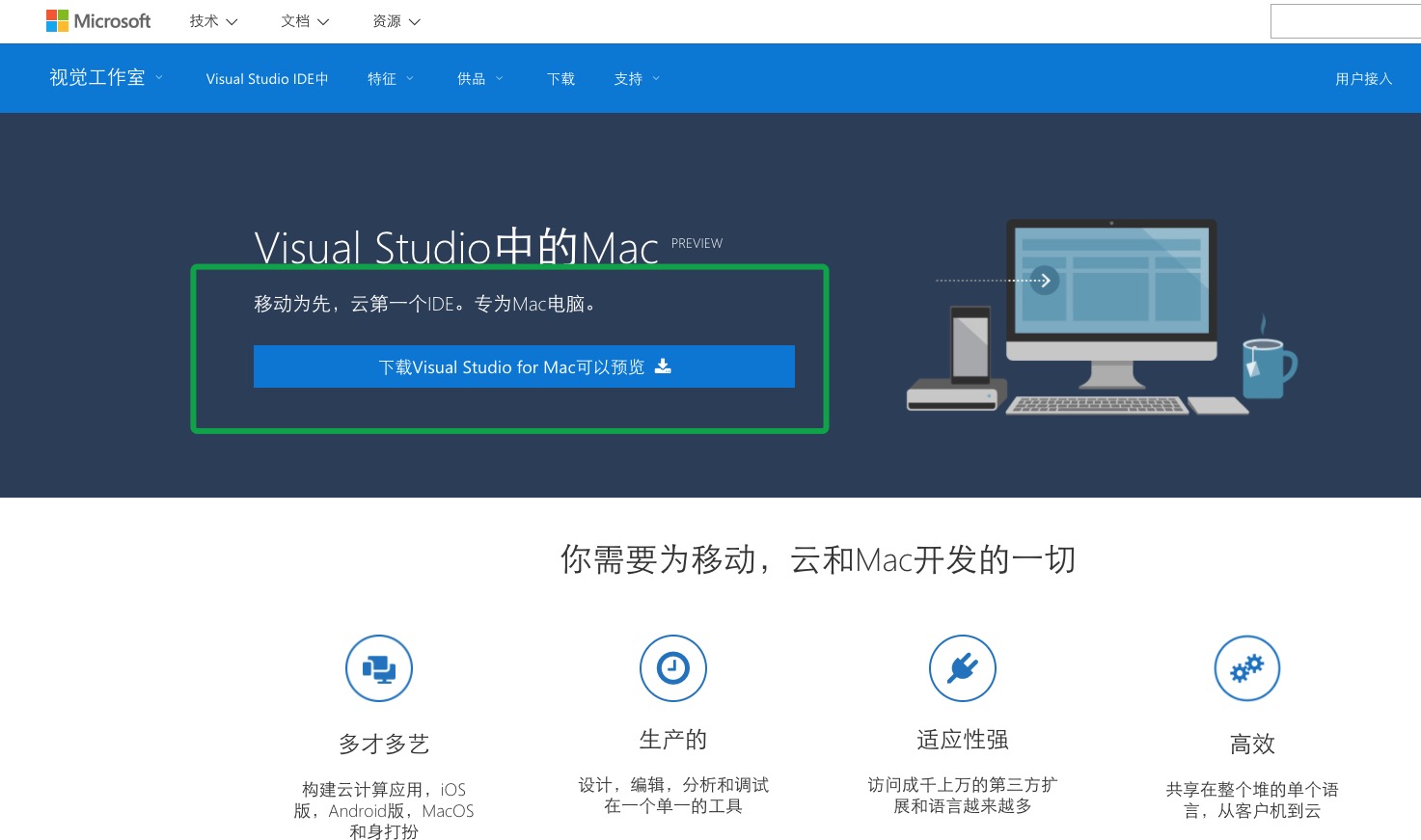The image size is (1421, 840).
Task: Expand the 供品 dropdown
Action: (x=480, y=79)
